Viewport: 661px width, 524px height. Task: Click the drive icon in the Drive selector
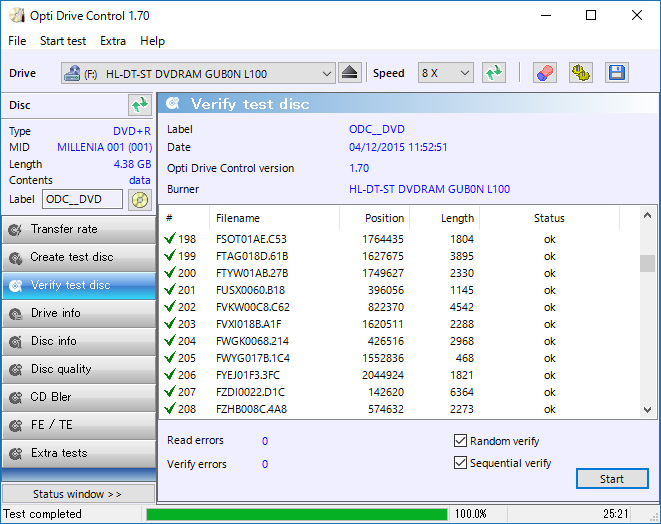click(x=72, y=73)
